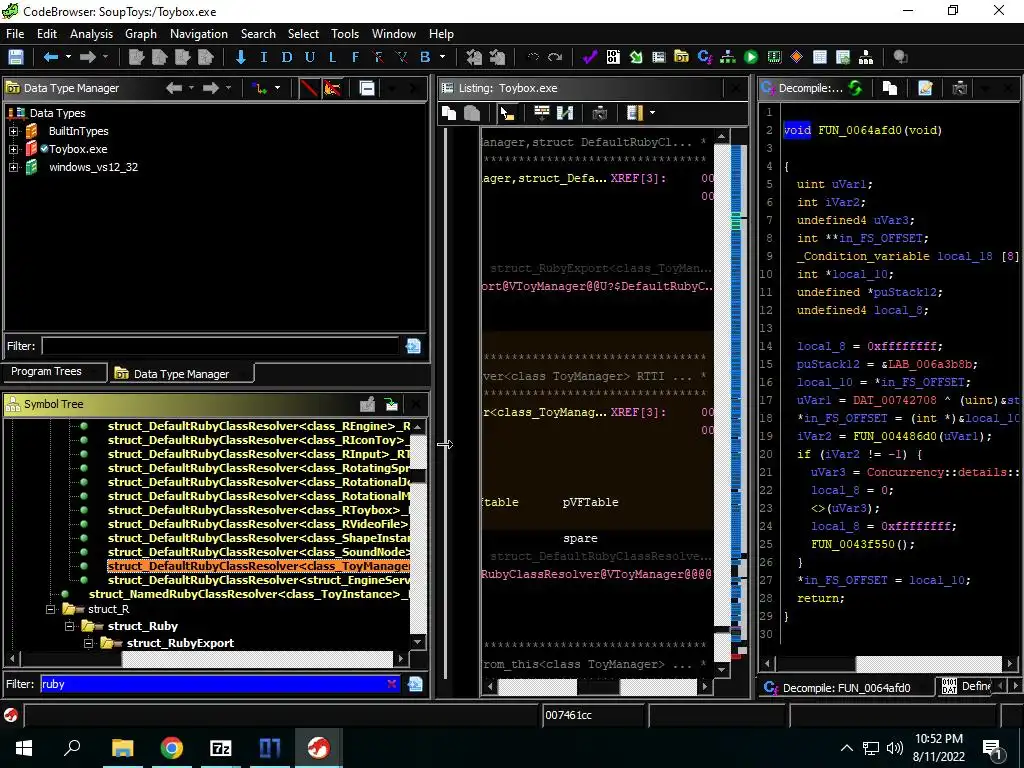Image resolution: width=1024 pixels, height=768 pixels.
Task: Open the Listing field format dropdown arrow
Action: coord(652,113)
